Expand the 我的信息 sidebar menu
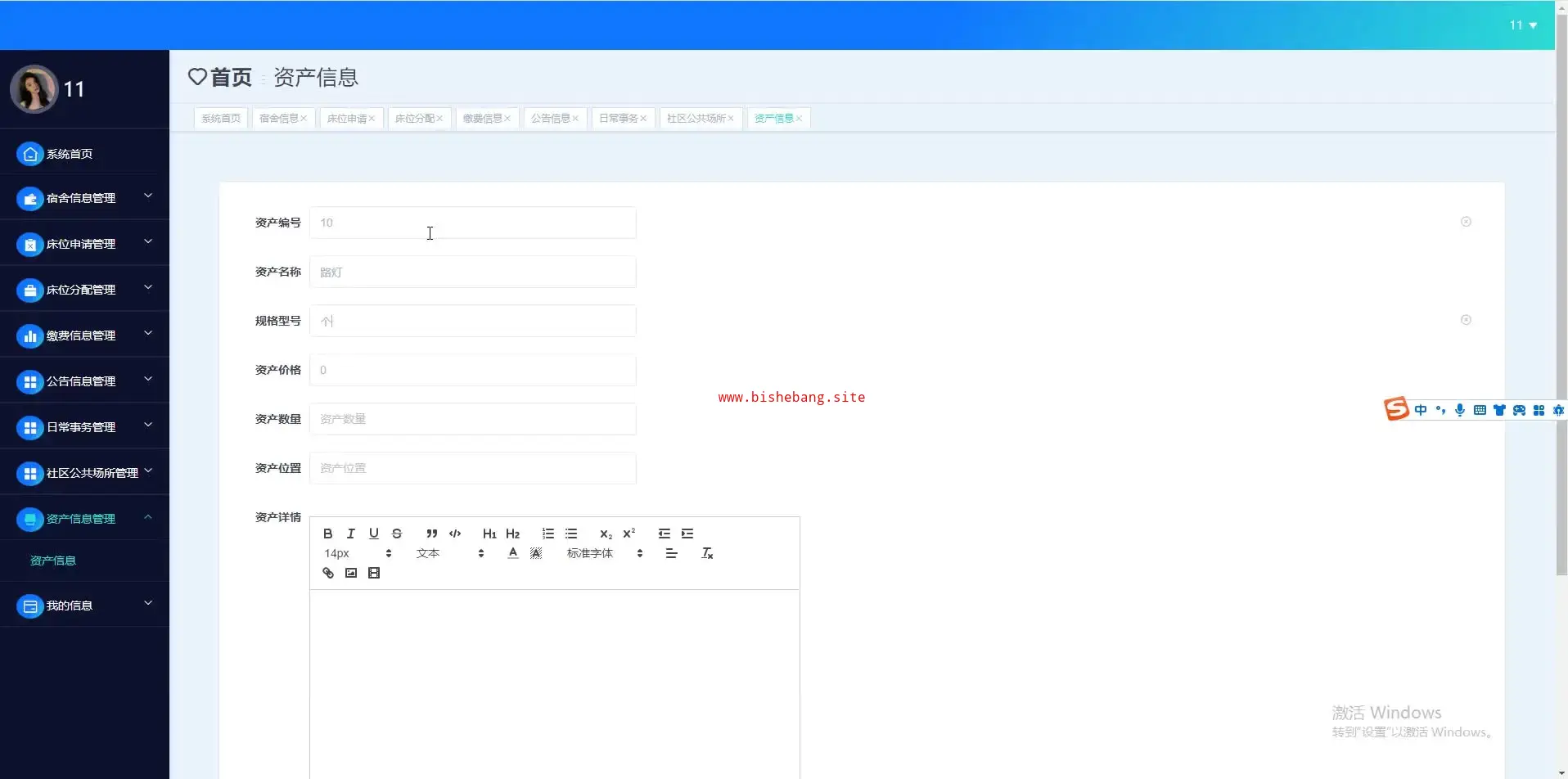This screenshot has height=779, width=1568. 84,606
